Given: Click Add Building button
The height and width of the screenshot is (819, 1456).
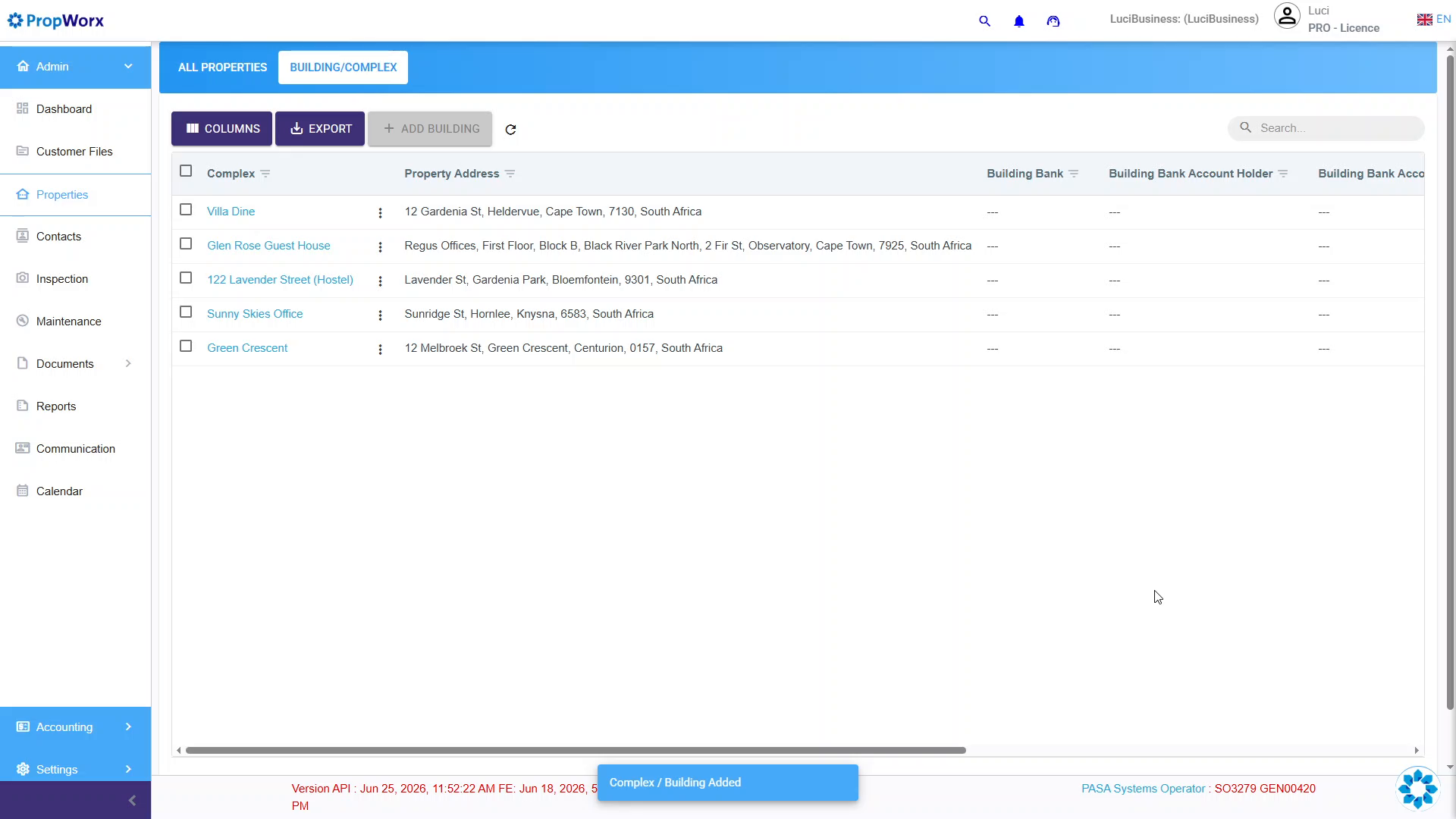Looking at the screenshot, I should (x=430, y=129).
